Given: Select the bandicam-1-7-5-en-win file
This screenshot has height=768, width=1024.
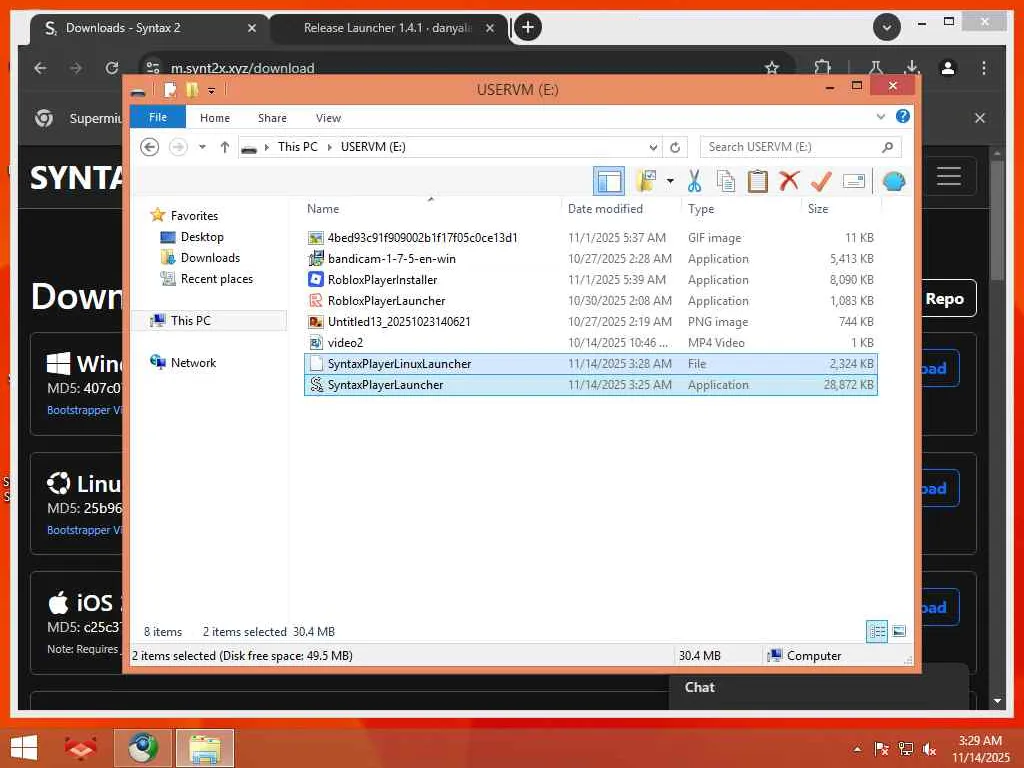Looking at the screenshot, I should pos(590,259).
